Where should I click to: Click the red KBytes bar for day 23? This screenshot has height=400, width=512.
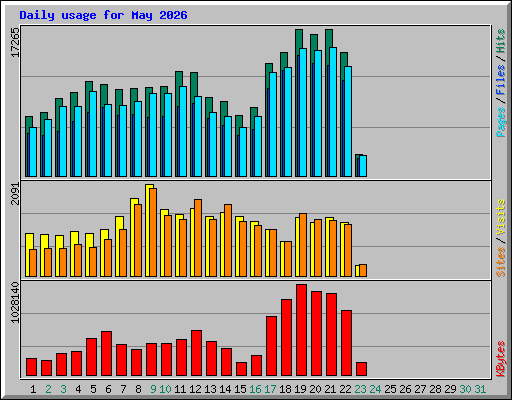pos(361,369)
